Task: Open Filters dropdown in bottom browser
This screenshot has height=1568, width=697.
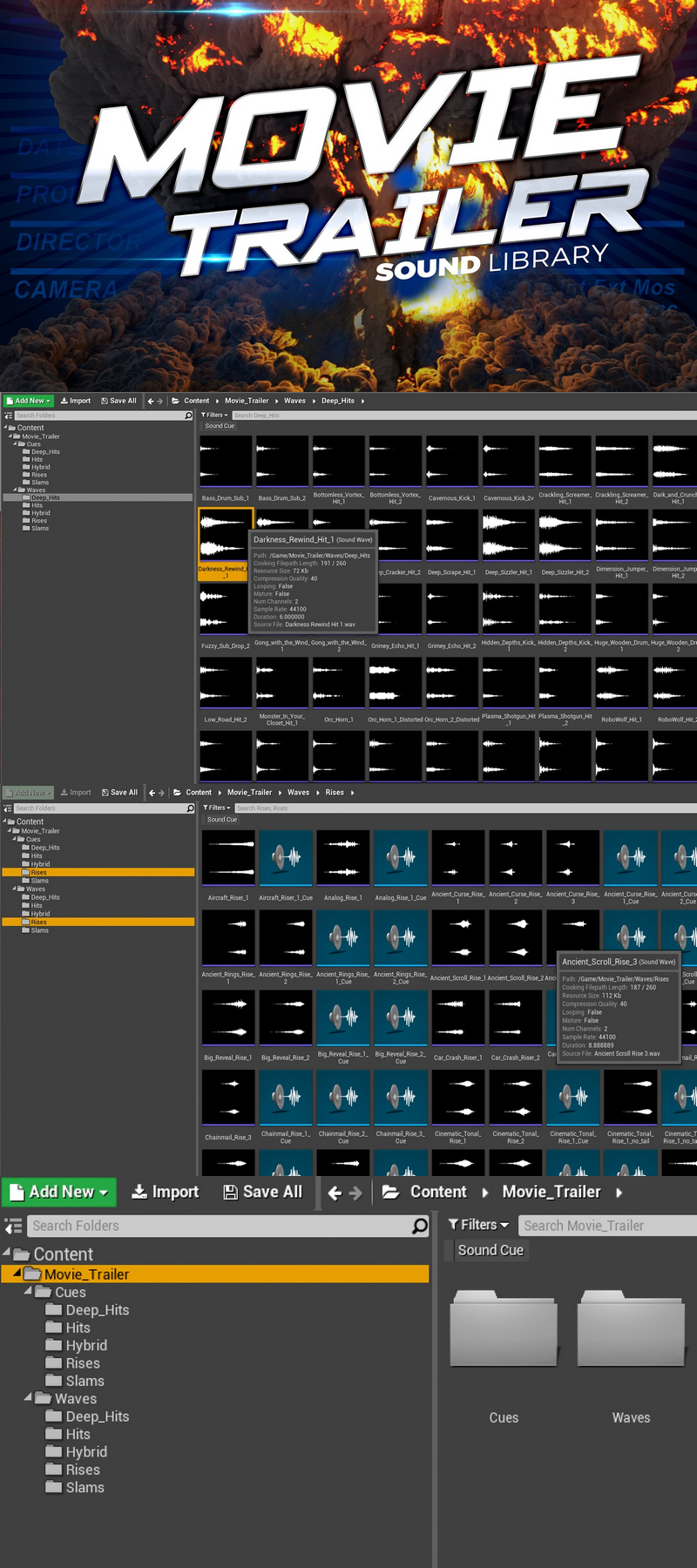Action: pyautogui.click(x=478, y=1225)
